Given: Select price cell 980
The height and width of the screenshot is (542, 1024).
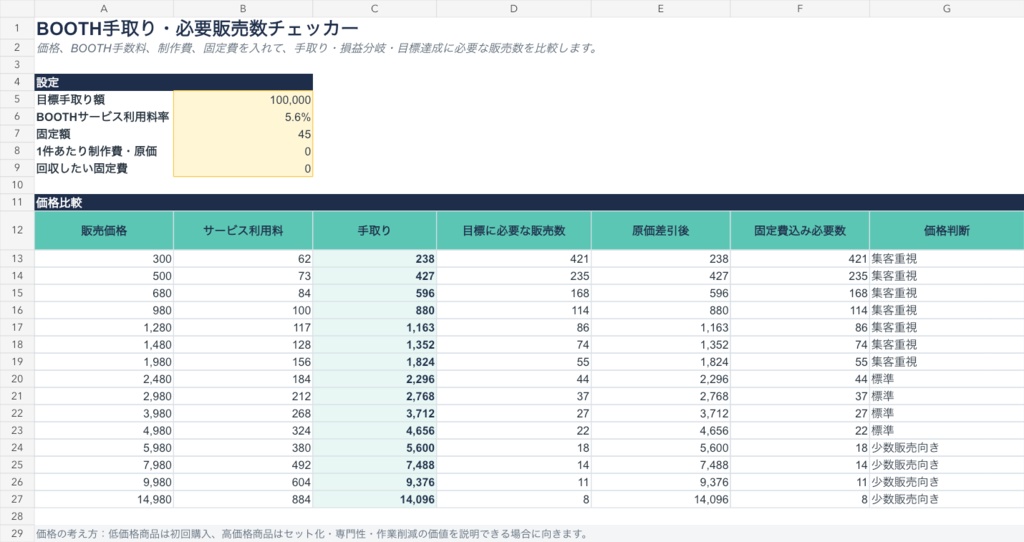Looking at the screenshot, I should coord(104,310).
